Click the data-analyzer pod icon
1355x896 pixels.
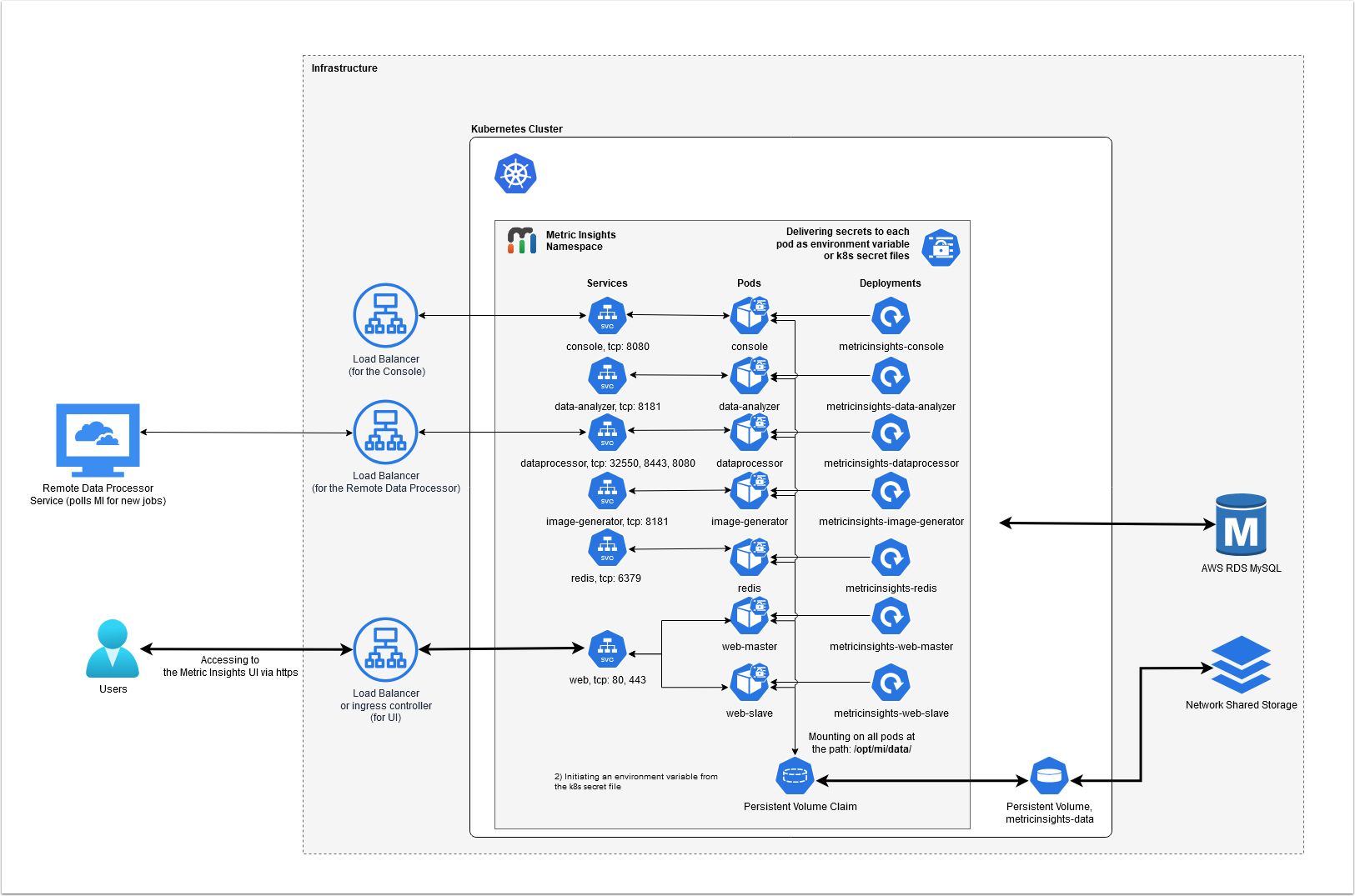[750, 375]
